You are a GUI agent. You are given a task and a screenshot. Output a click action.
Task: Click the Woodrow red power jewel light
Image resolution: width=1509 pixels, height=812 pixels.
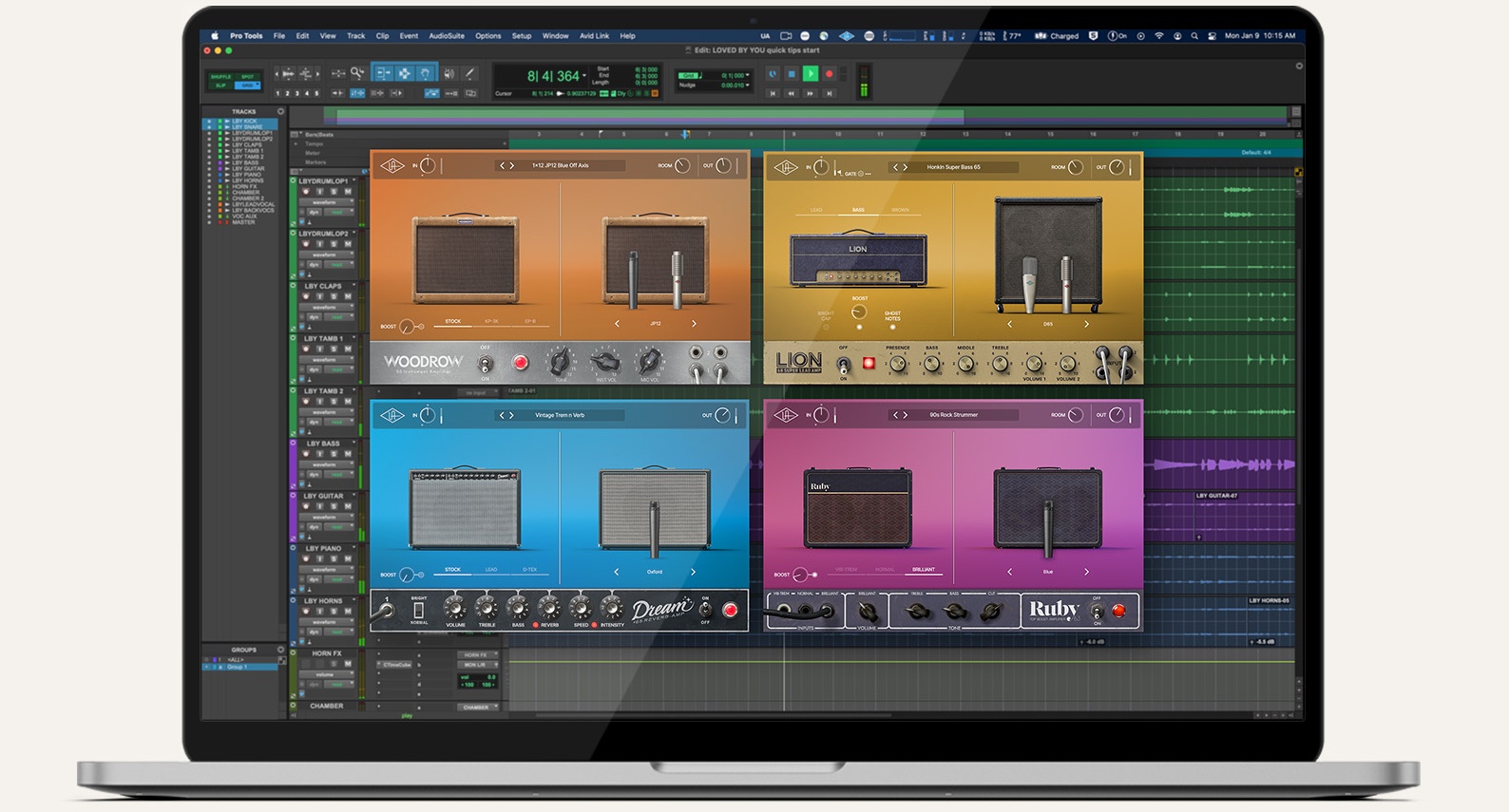pos(520,362)
